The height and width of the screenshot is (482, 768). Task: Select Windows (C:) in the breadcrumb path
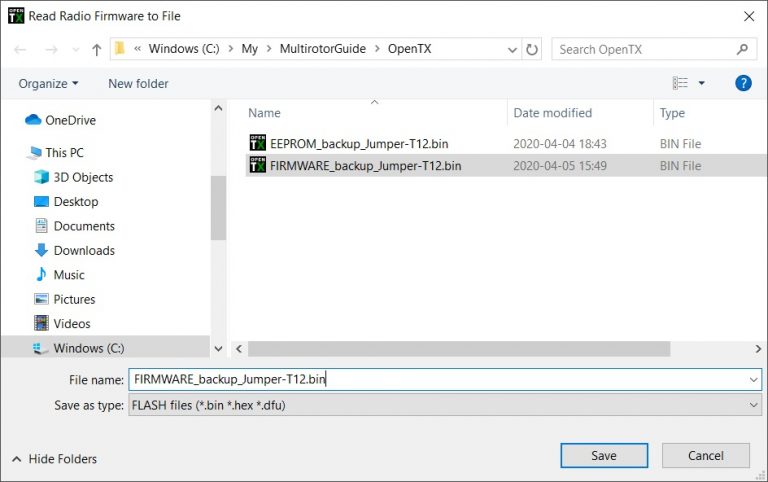coord(184,49)
